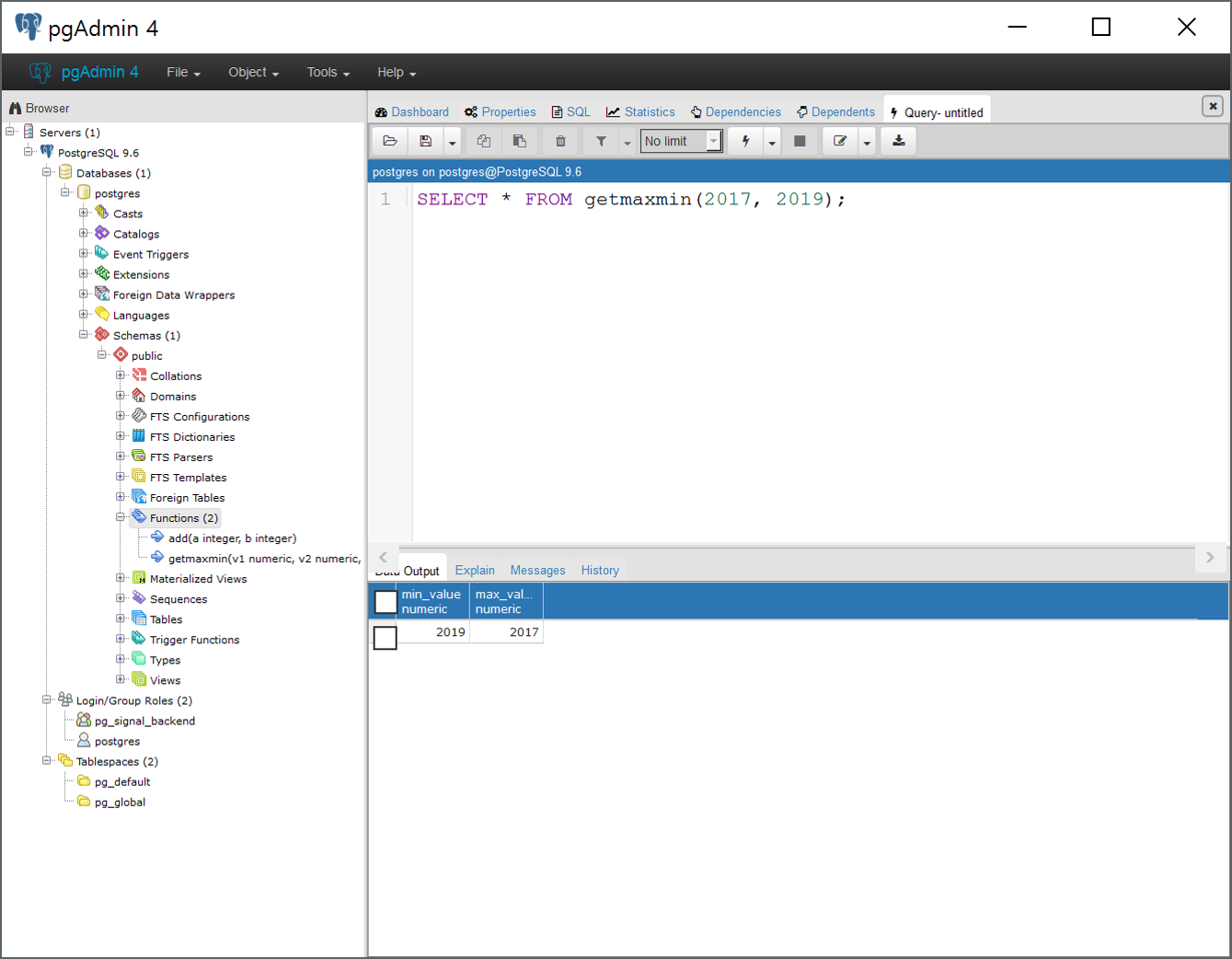Select the Collations icon in tree
The height and width of the screenshot is (959, 1232).
tap(139, 375)
